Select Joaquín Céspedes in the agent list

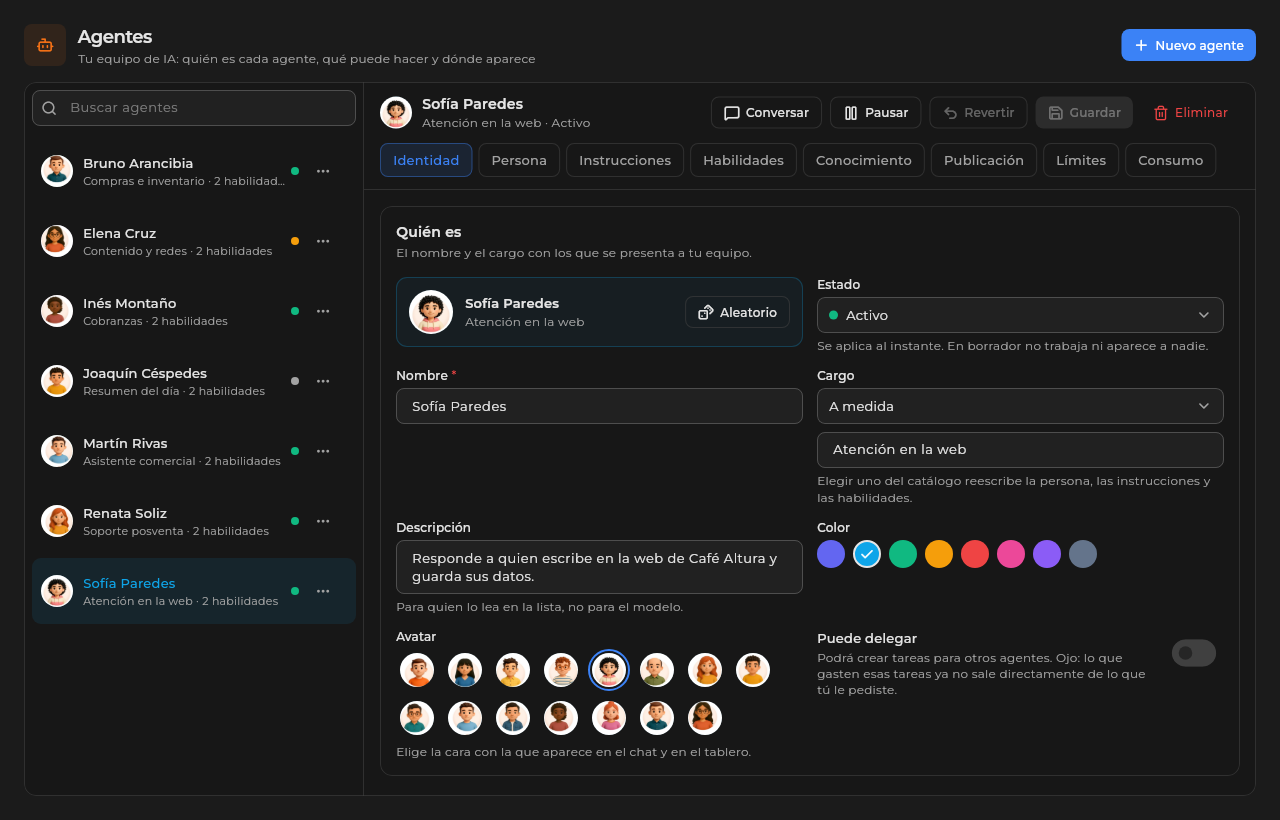point(194,381)
